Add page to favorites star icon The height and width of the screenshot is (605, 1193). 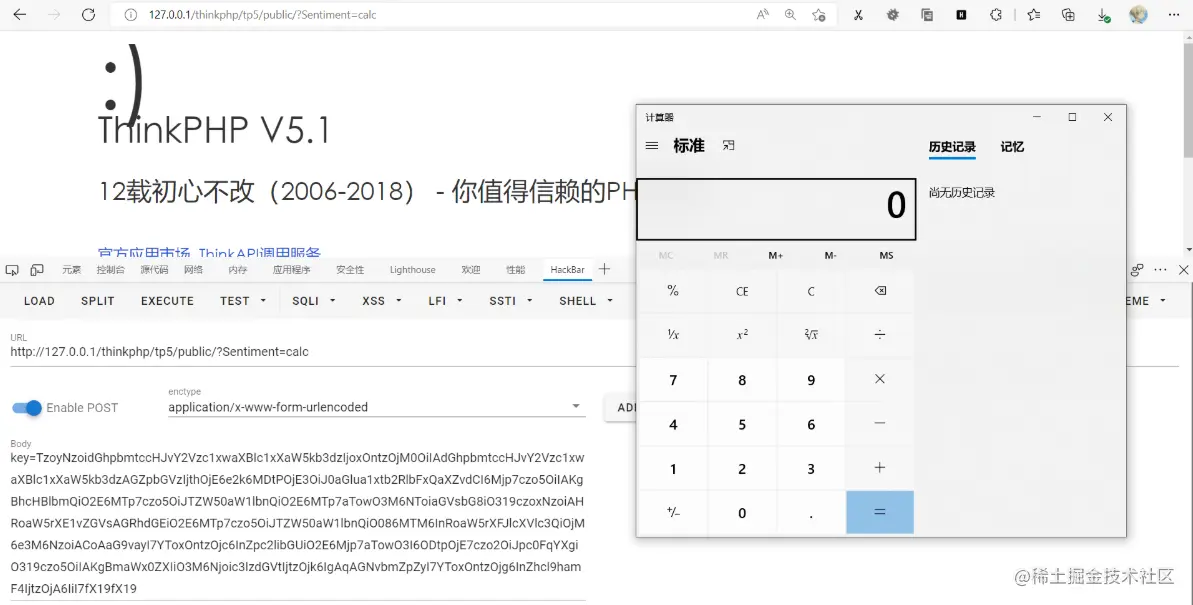819,14
